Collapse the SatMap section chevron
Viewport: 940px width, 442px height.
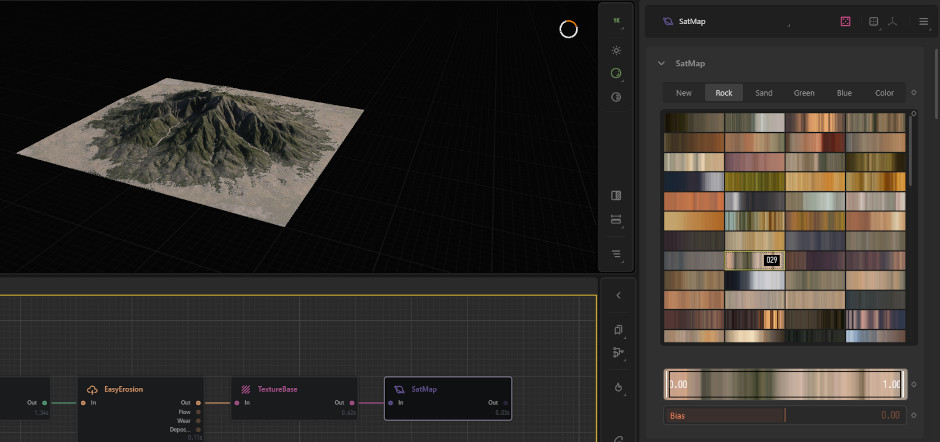[x=661, y=63]
